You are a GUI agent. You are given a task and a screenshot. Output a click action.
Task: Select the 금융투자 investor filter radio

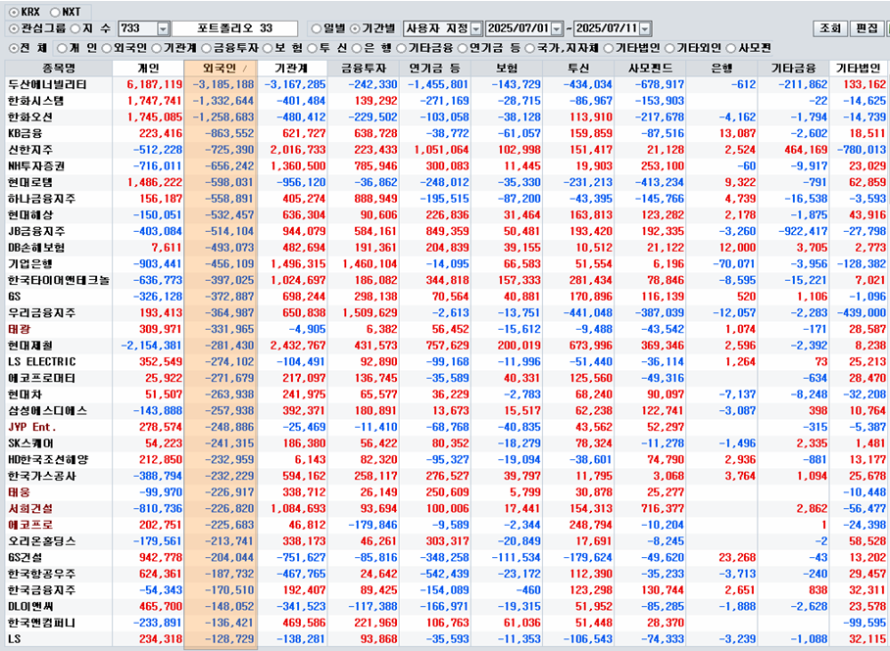(206, 47)
